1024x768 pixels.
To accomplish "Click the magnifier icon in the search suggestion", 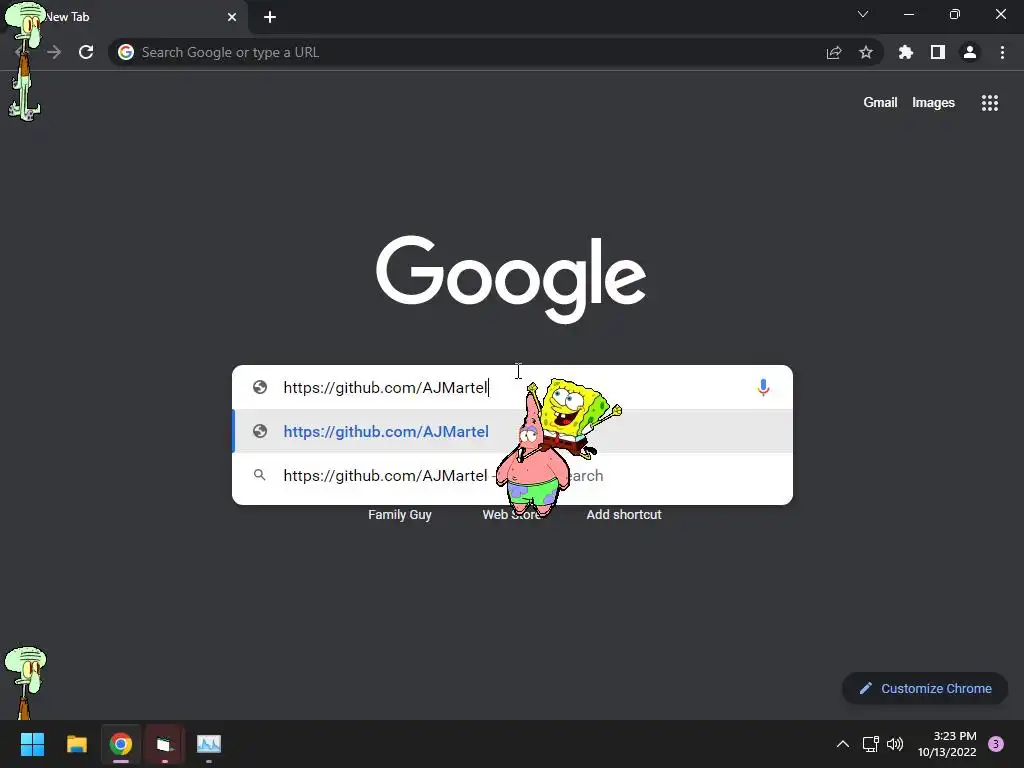I will [260, 475].
